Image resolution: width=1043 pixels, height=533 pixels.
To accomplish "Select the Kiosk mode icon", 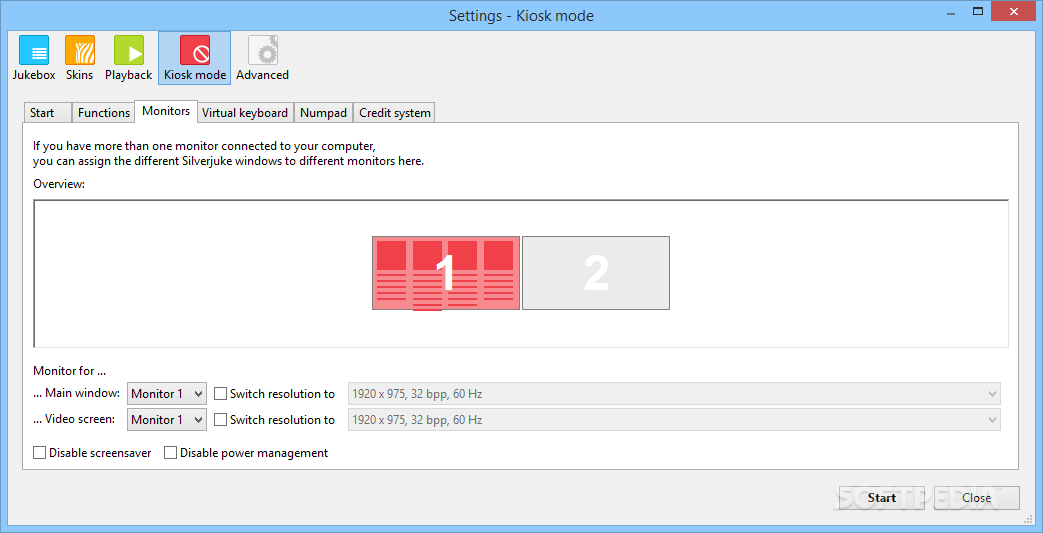I will click(x=195, y=58).
